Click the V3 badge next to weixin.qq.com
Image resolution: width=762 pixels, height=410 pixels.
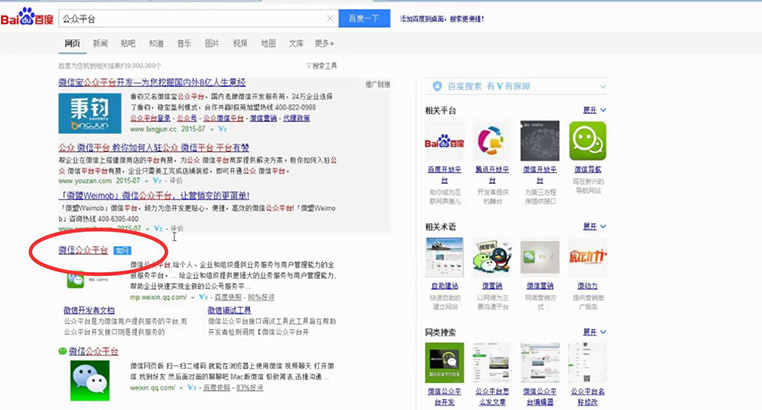(191, 388)
